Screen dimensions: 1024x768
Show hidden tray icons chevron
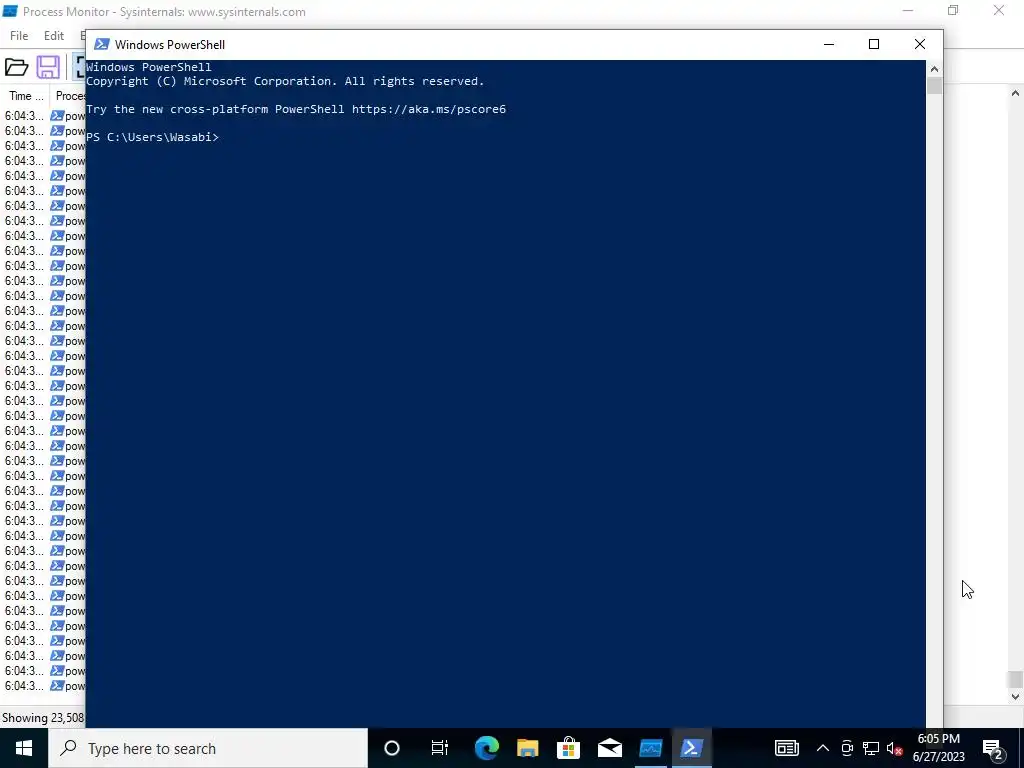tap(823, 748)
